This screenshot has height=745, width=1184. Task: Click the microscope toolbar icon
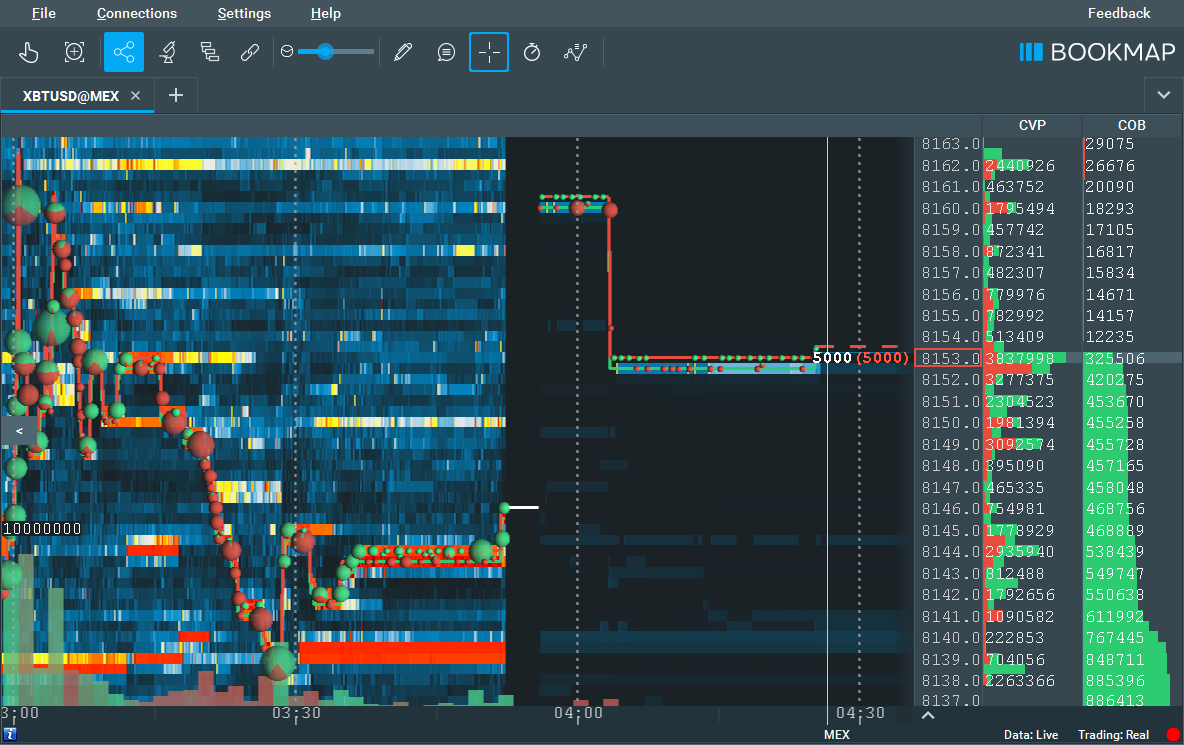[x=167, y=52]
